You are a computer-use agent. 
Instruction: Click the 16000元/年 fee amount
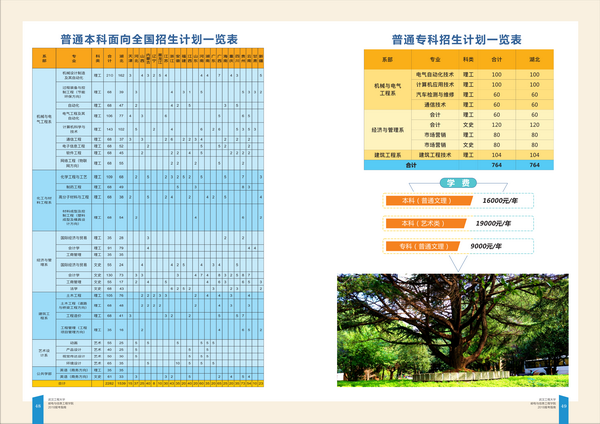coord(500,201)
